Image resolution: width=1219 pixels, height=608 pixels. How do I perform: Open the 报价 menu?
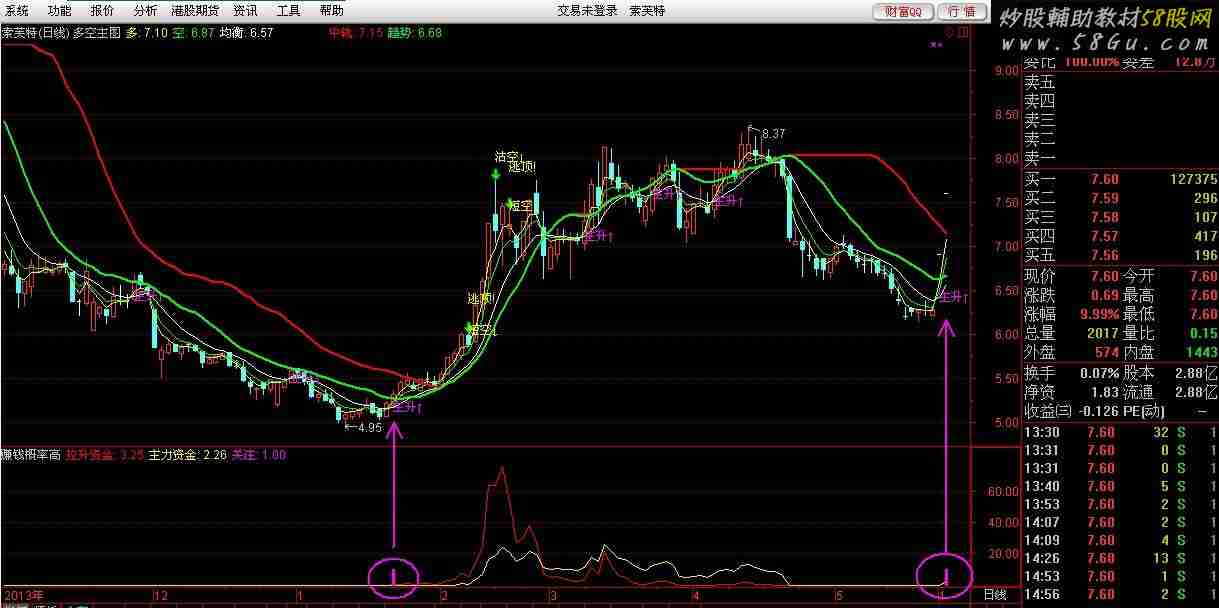pyautogui.click(x=102, y=10)
